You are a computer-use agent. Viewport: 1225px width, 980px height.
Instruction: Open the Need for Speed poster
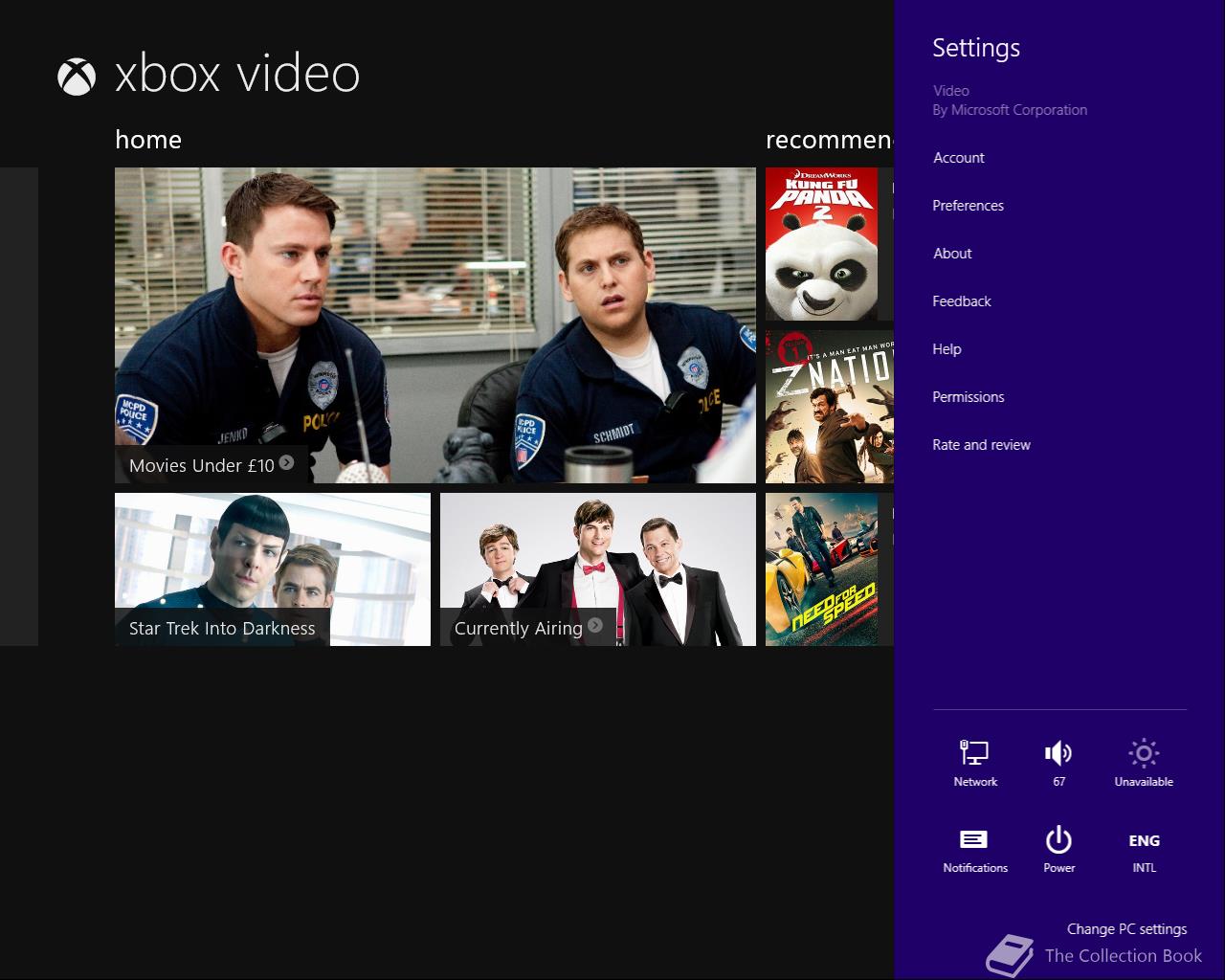pos(822,569)
